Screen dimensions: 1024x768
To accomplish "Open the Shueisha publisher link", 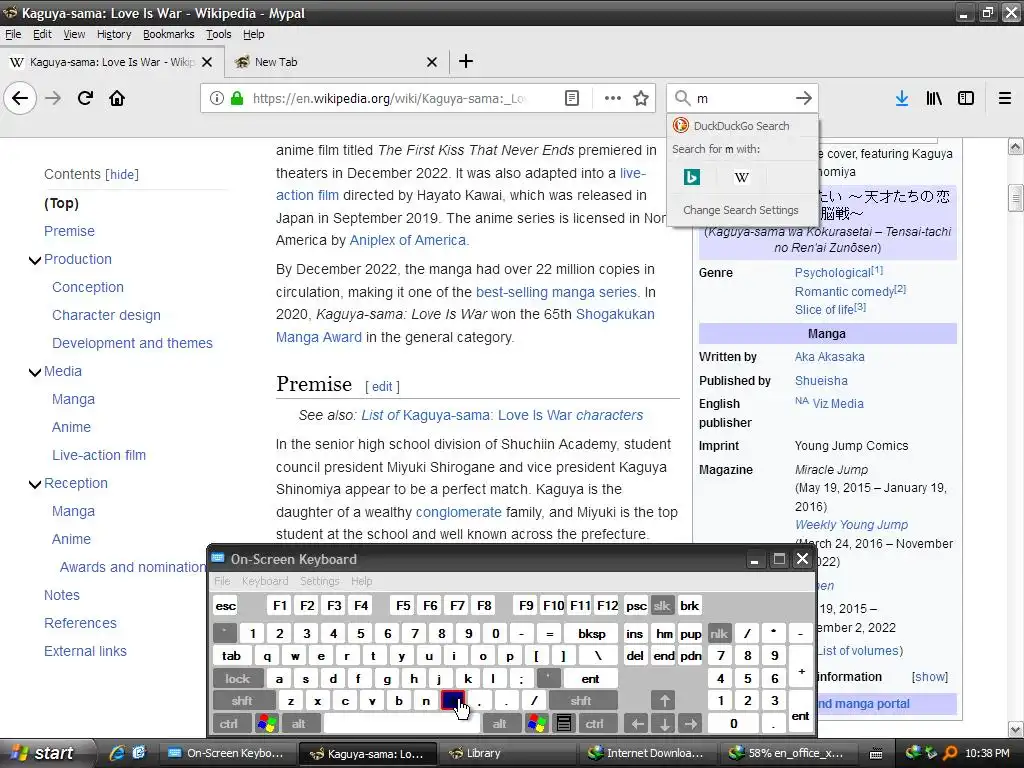I will [821, 381].
